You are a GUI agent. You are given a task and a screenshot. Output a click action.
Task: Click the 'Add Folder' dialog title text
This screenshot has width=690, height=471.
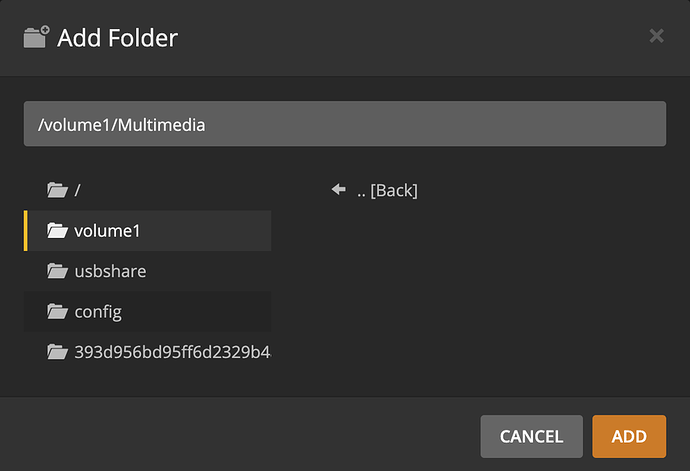coord(117,38)
